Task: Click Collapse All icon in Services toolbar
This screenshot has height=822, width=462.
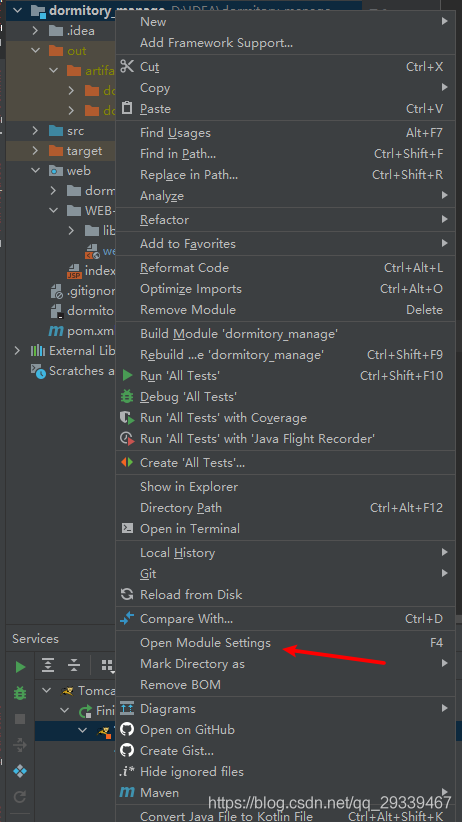Action: (74, 666)
